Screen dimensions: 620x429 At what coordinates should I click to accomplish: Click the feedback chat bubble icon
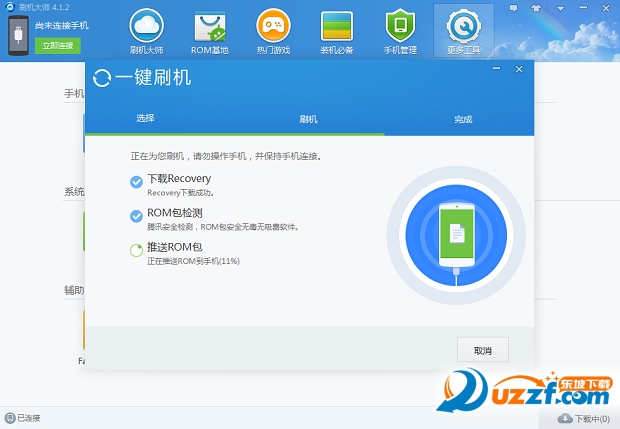click(x=513, y=8)
